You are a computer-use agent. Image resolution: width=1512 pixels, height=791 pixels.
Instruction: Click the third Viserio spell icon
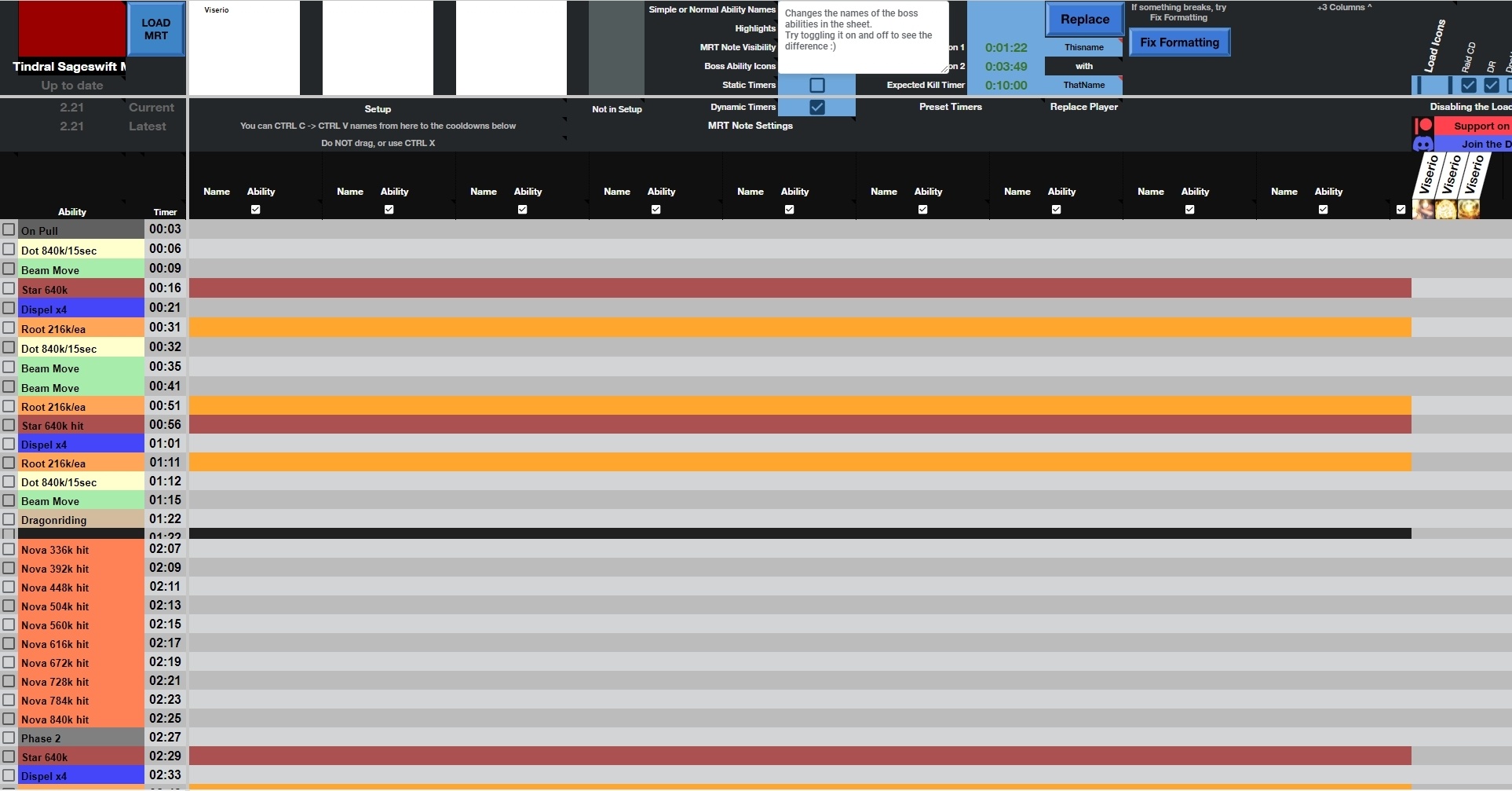point(1469,209)
